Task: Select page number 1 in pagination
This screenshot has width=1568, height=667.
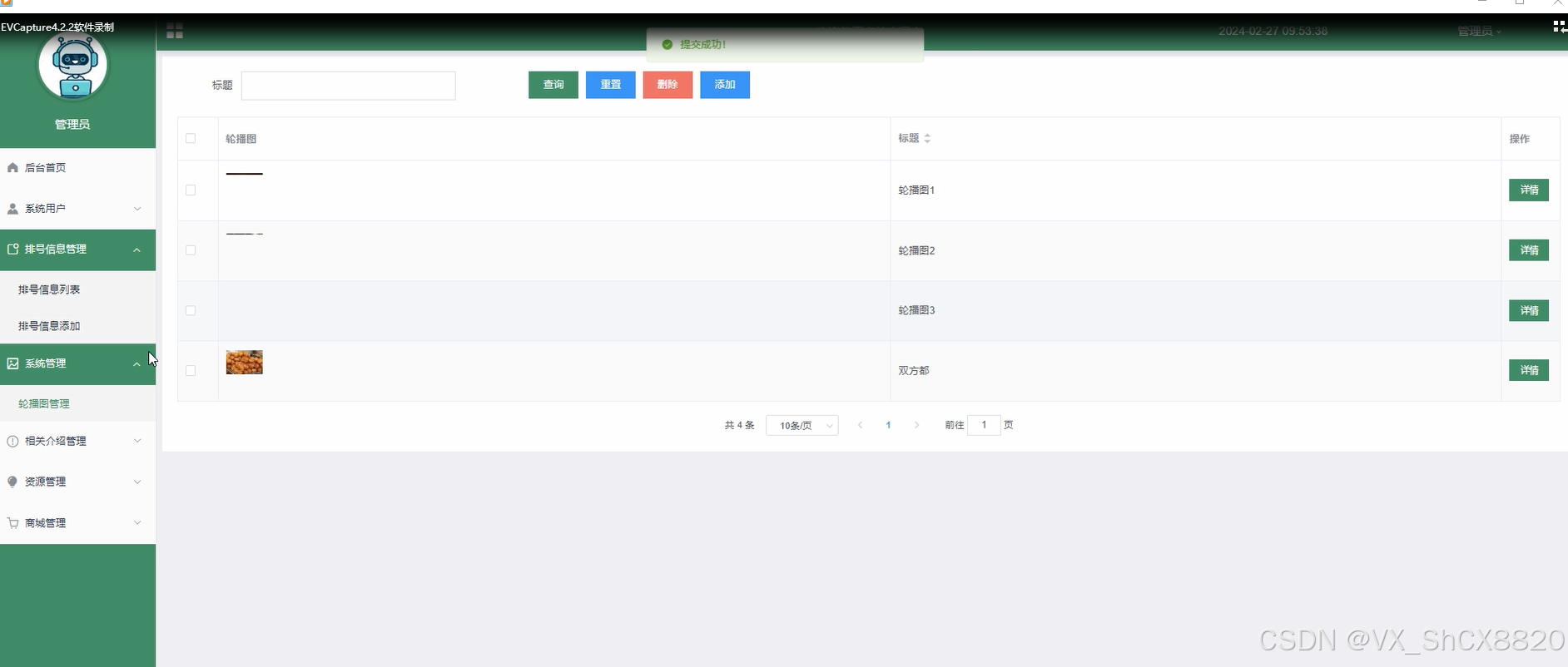Action: click(888, 425)
